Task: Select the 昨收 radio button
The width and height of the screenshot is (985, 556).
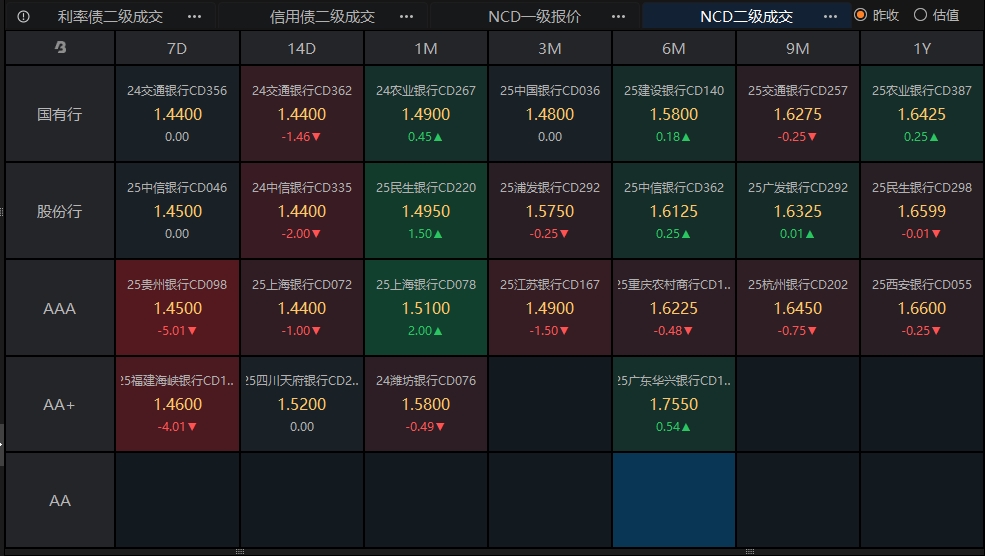Action: click(861, 14)
